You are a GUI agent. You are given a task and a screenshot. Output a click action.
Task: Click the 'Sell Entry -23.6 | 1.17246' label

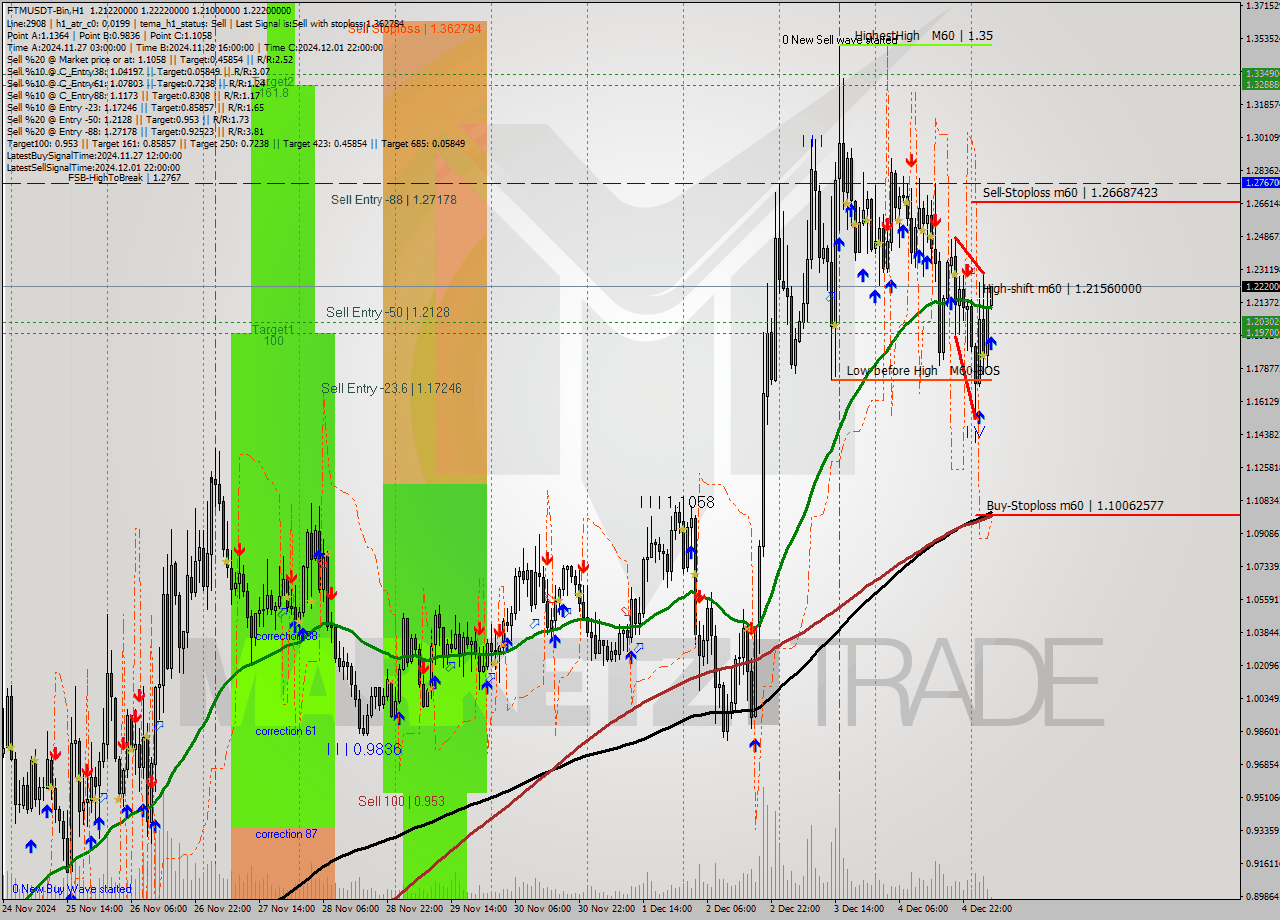click(x=391, y=388)
